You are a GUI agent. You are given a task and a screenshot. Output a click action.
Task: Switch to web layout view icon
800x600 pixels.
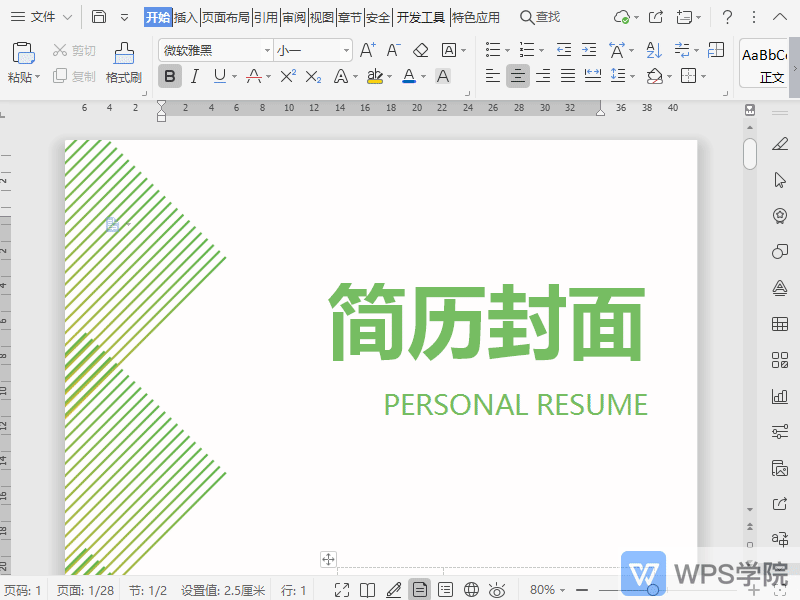point(471,590)
